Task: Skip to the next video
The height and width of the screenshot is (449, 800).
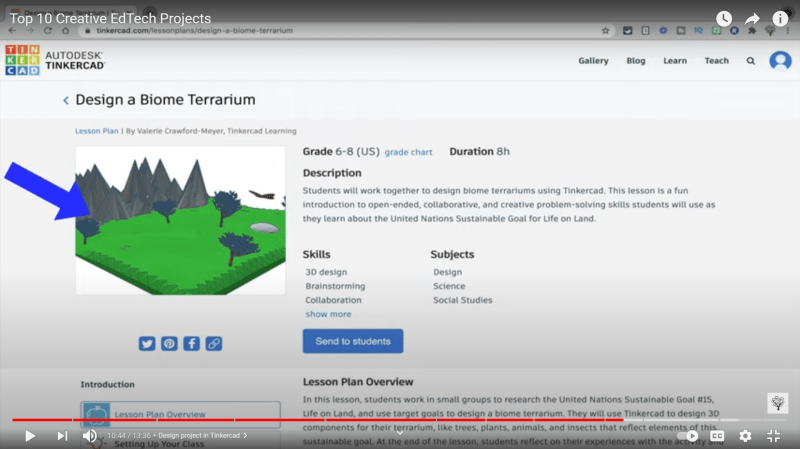Action: (62, 436)
